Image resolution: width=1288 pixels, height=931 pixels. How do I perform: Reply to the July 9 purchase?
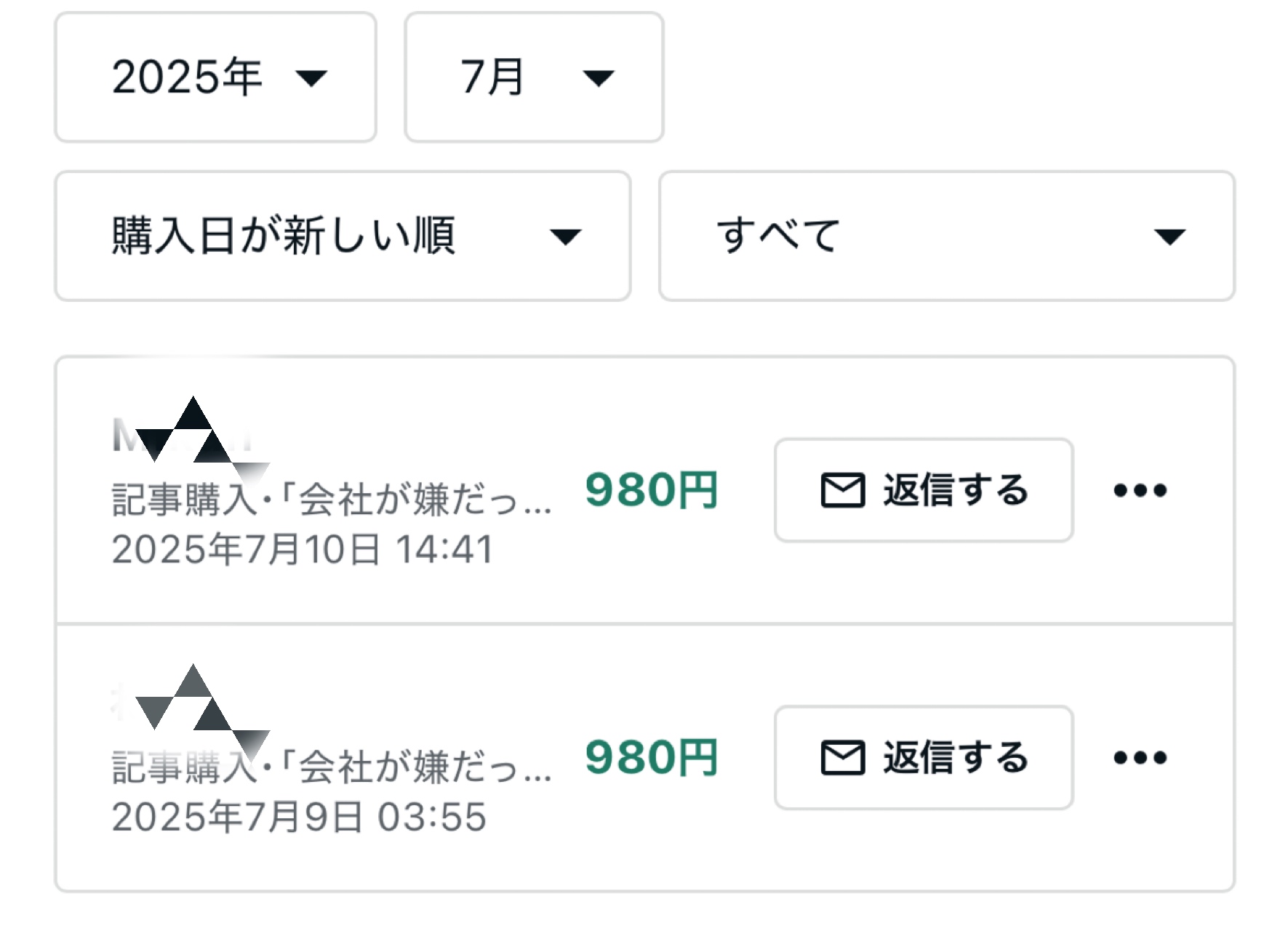(924, 757)
